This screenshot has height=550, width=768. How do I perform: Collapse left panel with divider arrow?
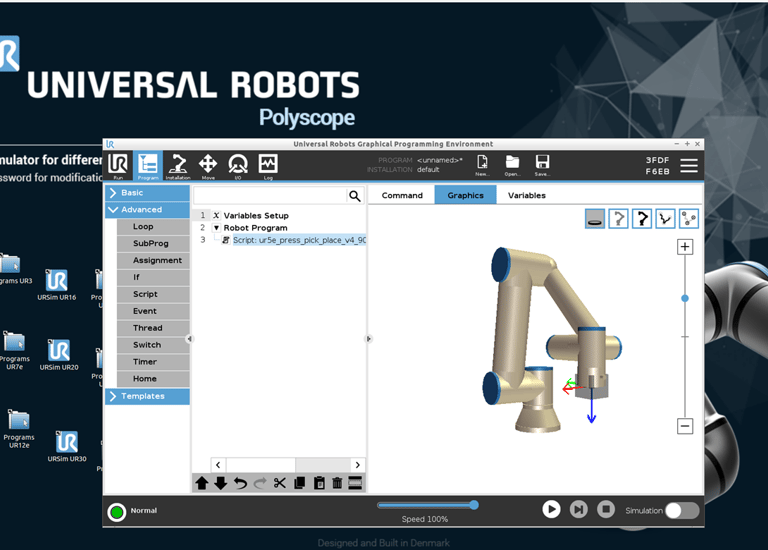190,339
